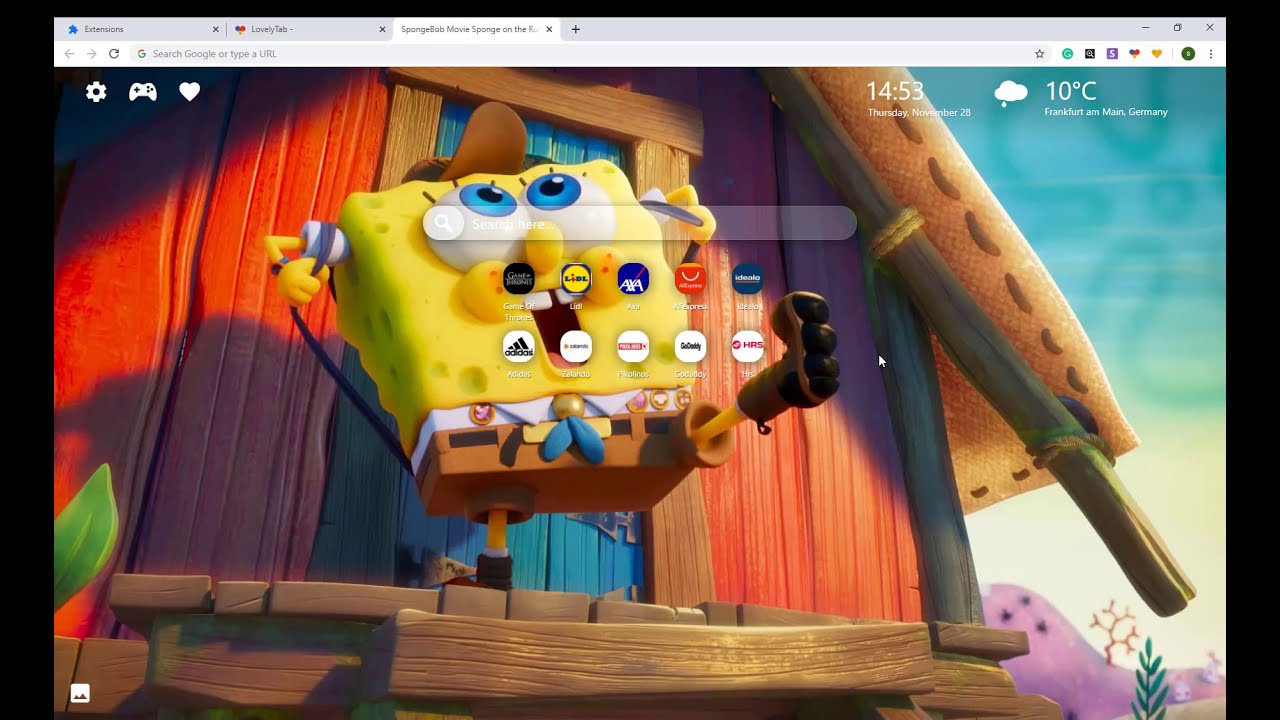Open the Lidl shortcut

576,279
